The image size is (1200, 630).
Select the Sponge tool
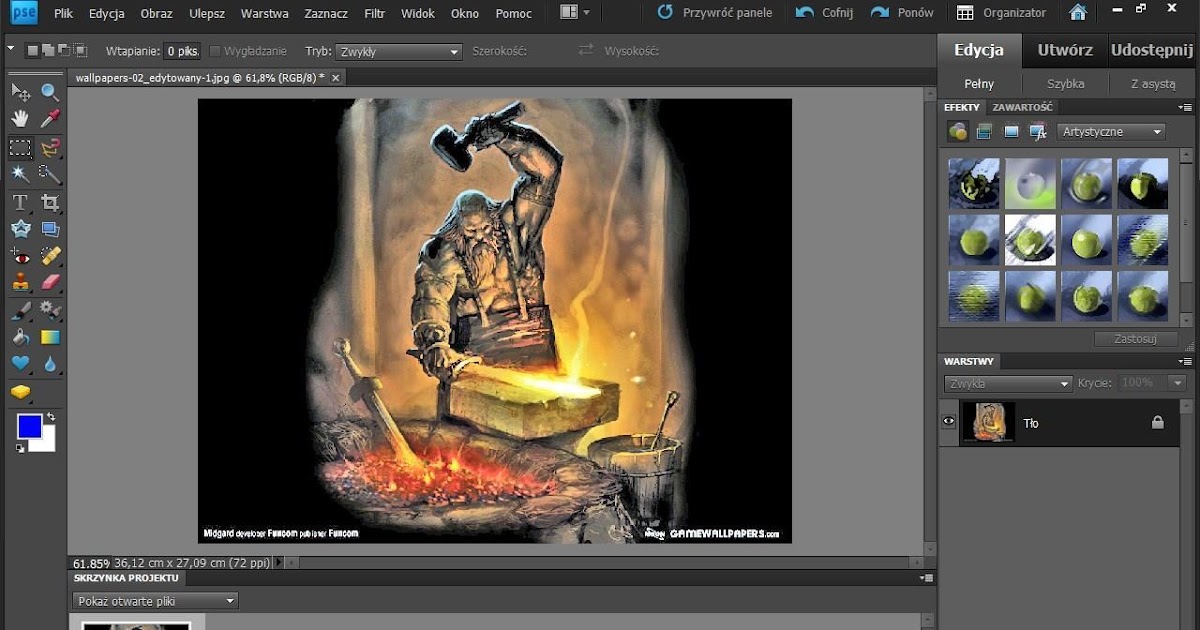pyautogui.click(x=20, y=392)
